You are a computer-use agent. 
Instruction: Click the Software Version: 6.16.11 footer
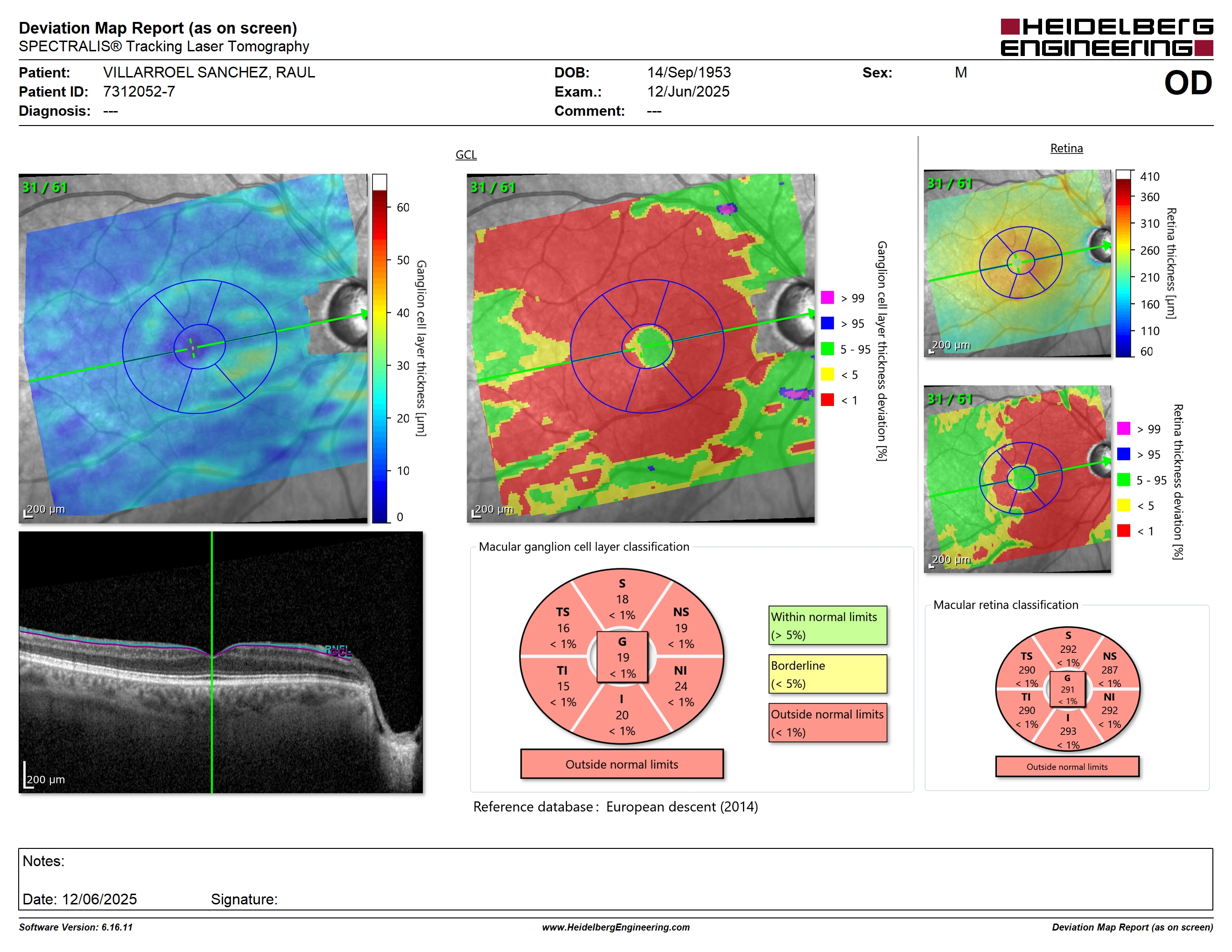76,927
